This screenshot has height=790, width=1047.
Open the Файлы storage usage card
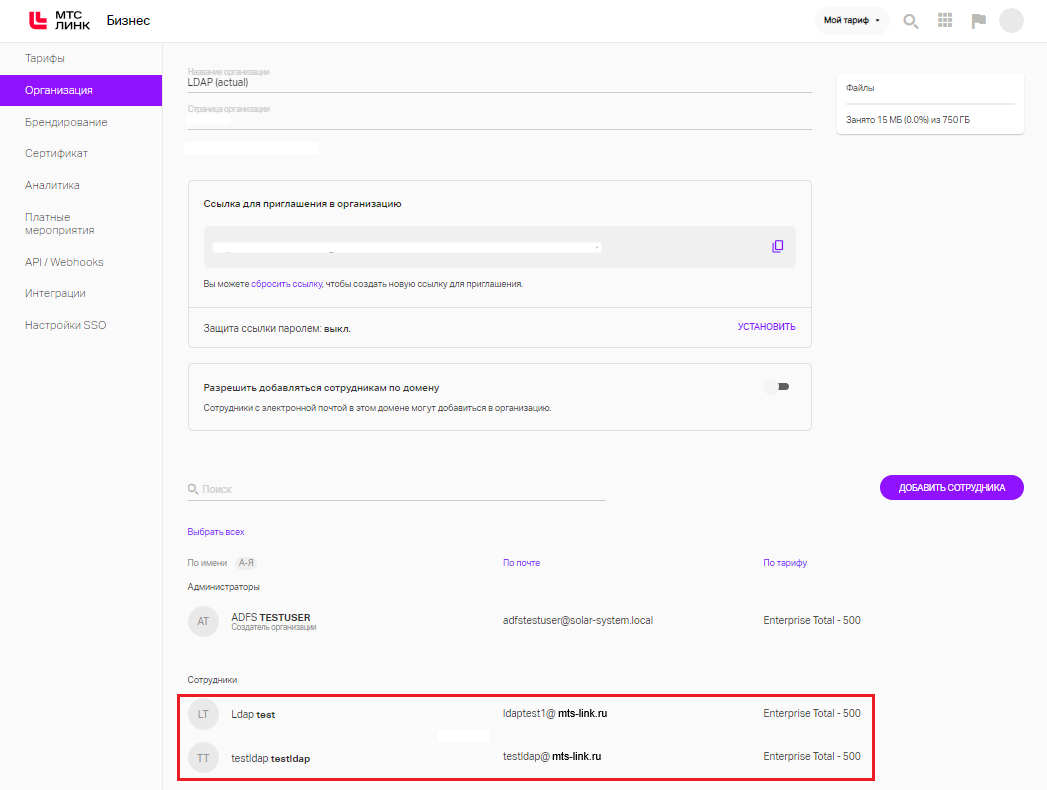click(x=930, y=104)
